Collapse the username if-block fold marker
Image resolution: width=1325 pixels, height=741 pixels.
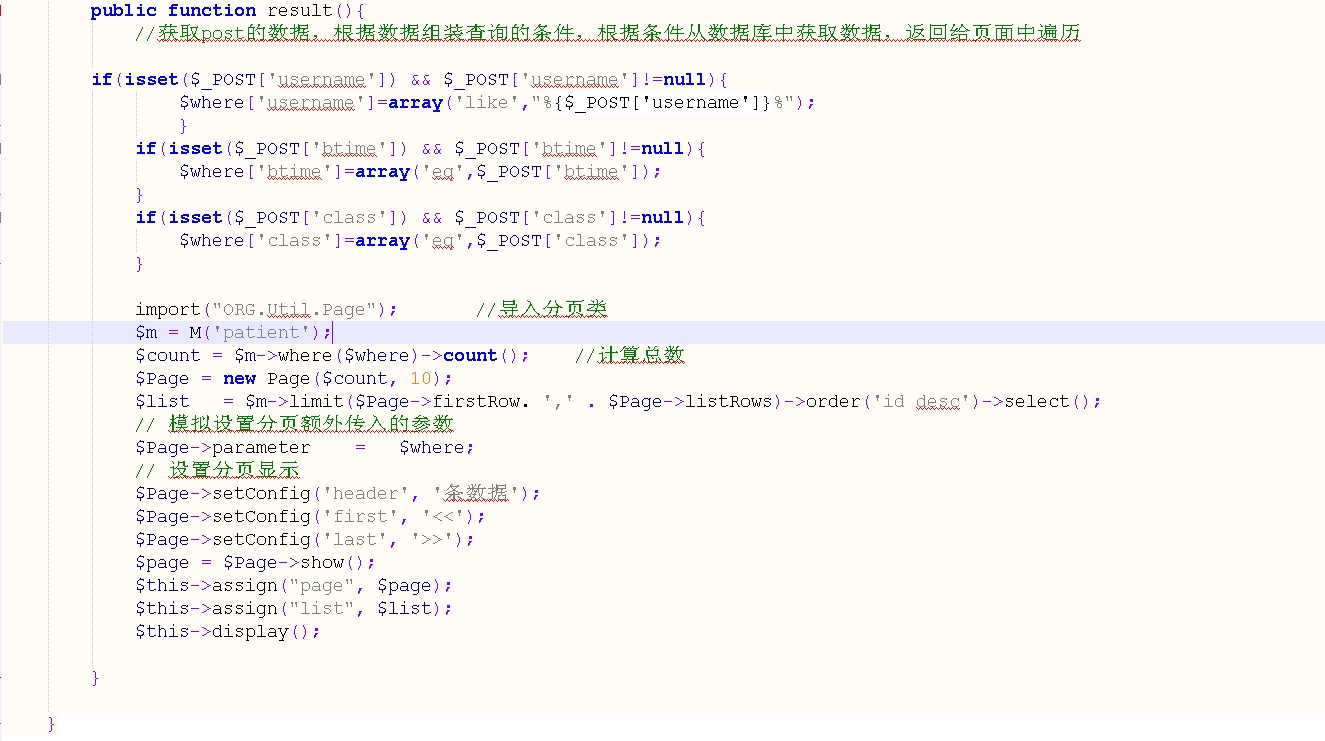(x=2, y=79)
